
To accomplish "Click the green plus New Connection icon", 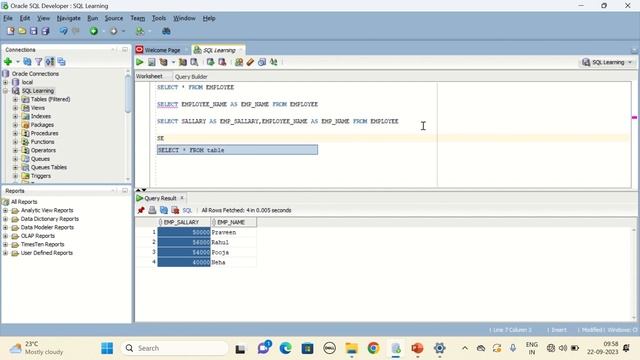I will point(8,62).
